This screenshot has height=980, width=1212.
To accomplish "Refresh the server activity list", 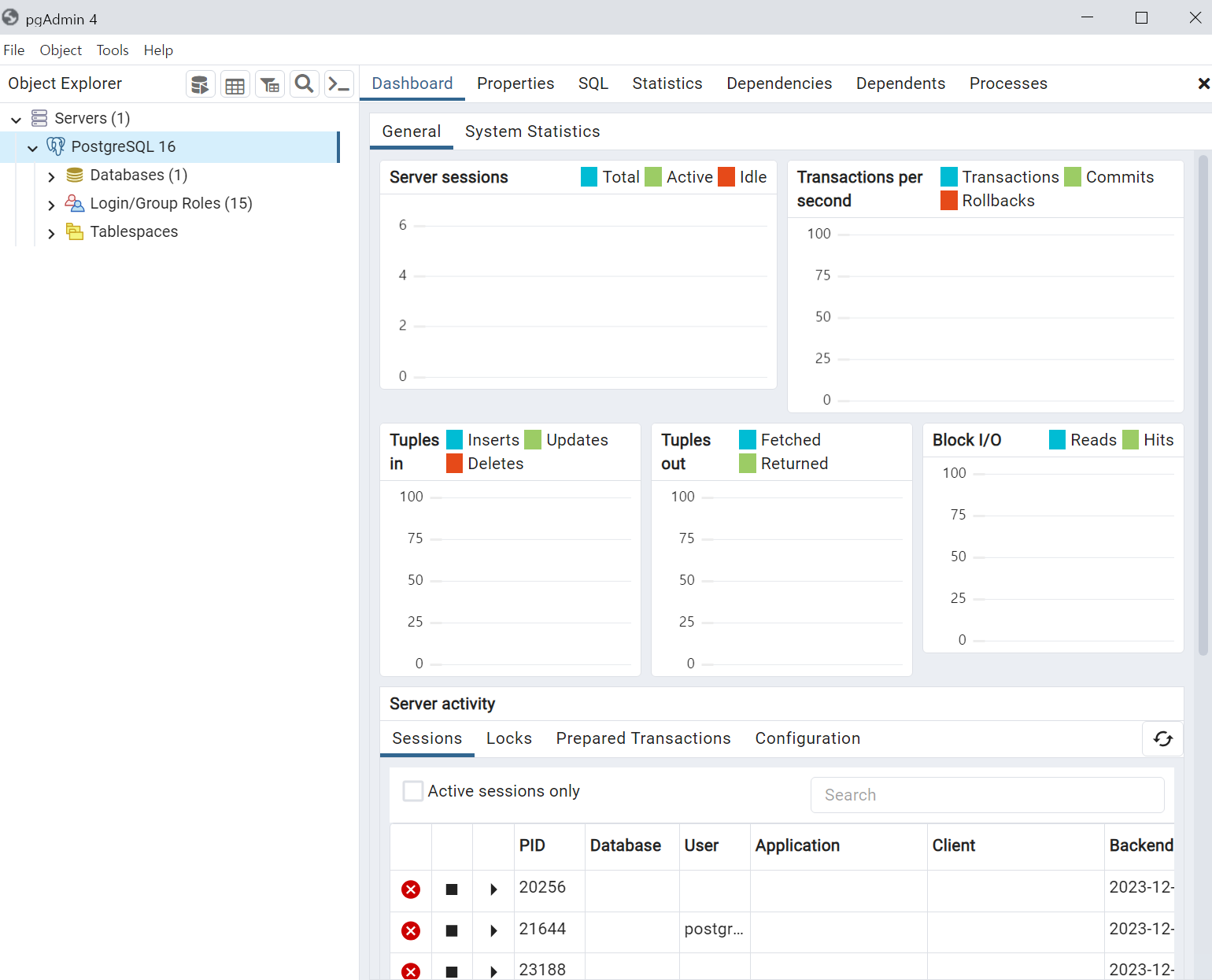I will pos(1162,738).
